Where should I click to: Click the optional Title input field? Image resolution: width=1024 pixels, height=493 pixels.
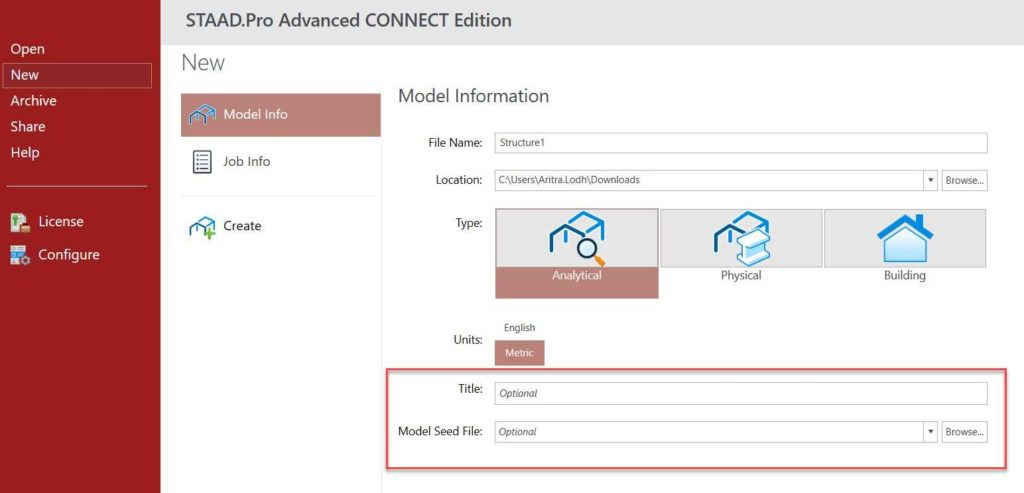tap(741, 394)
